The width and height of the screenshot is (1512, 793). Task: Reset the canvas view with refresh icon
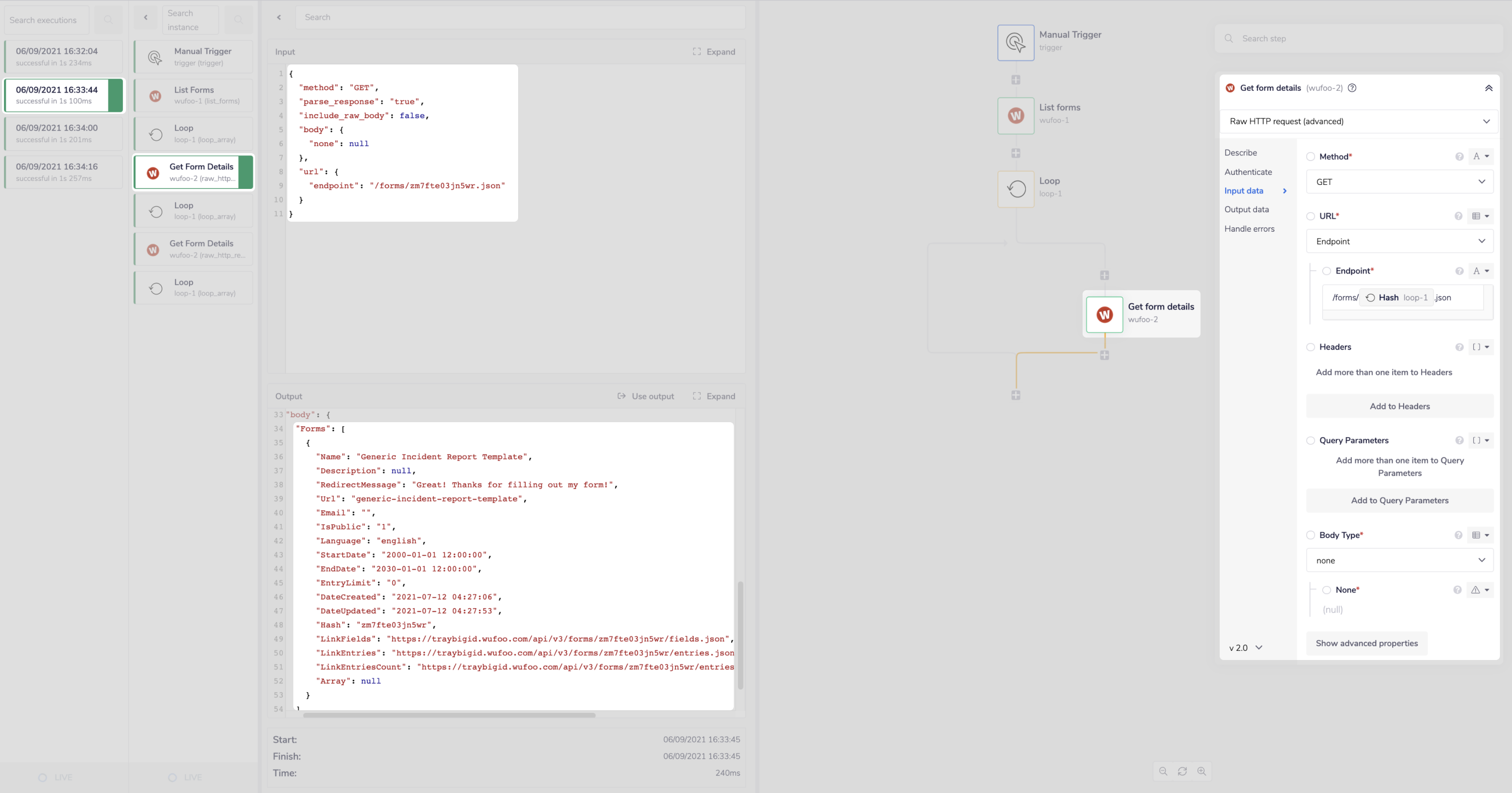[1183, 771]
